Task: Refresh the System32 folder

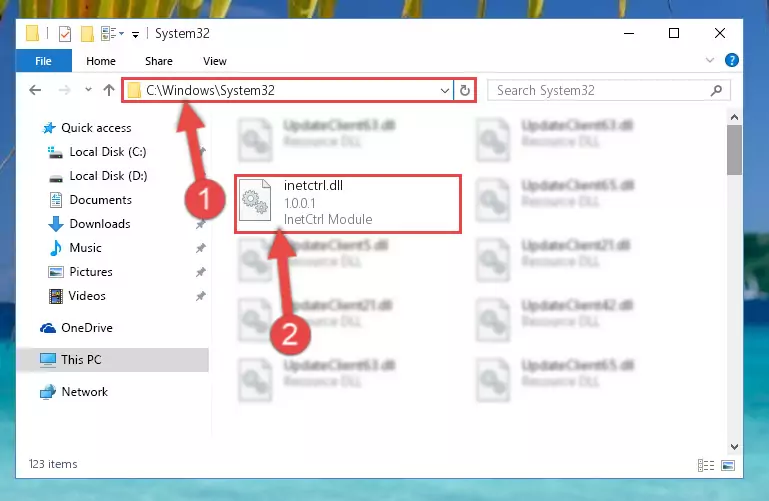Action: pyautogui.click(x=464, y=90)
